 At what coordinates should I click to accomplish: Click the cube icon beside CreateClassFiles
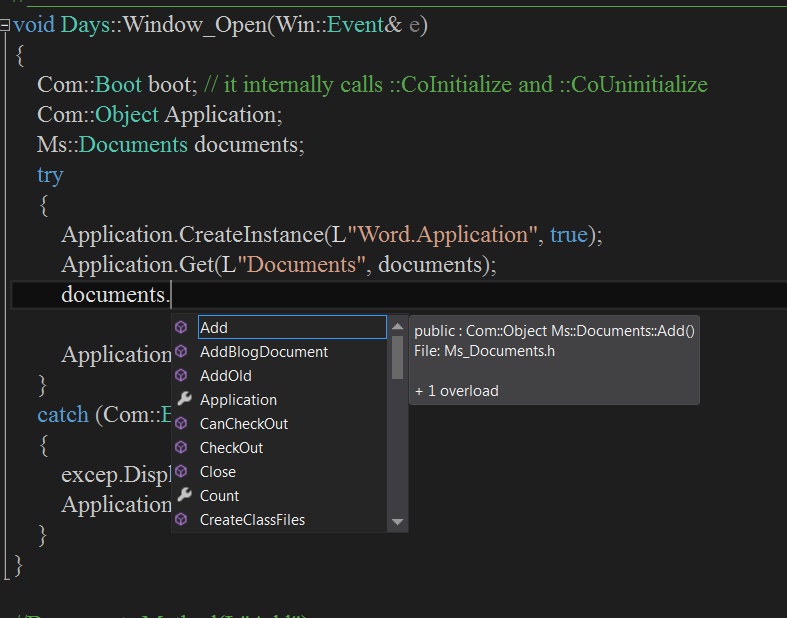(181, 520)
